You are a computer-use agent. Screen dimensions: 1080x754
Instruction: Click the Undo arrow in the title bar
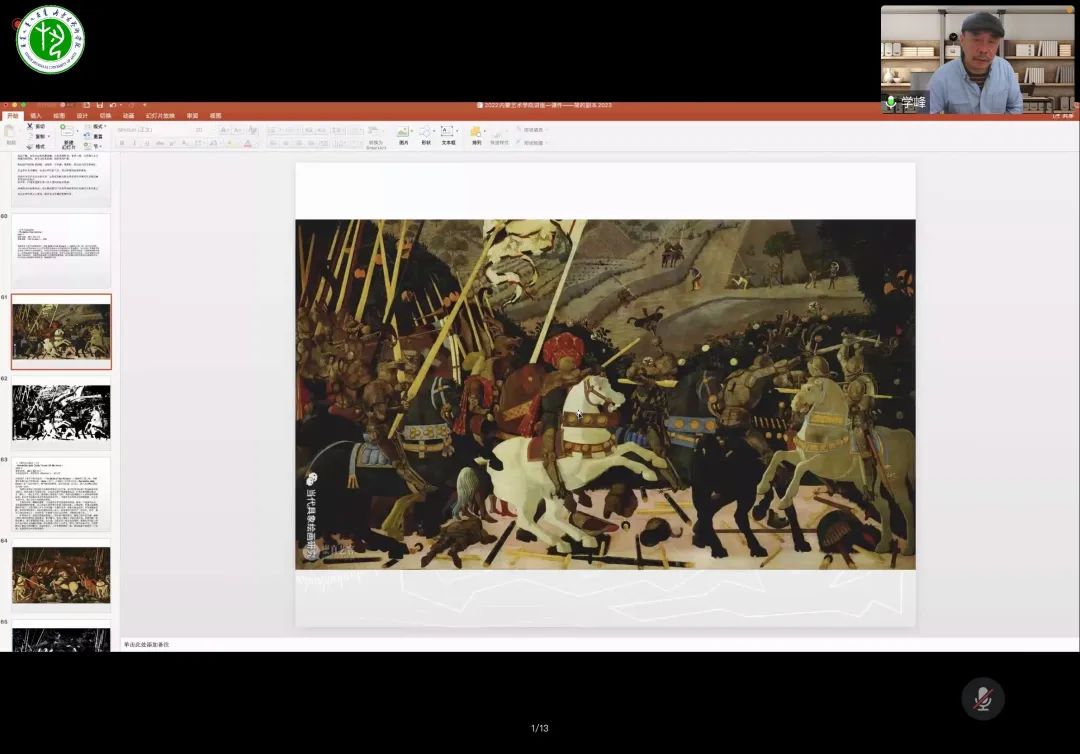(x=112, y=105)
